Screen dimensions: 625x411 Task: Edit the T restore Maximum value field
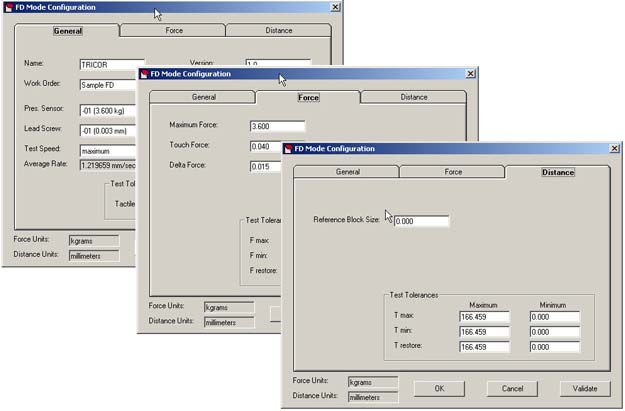tap(484, 347)
